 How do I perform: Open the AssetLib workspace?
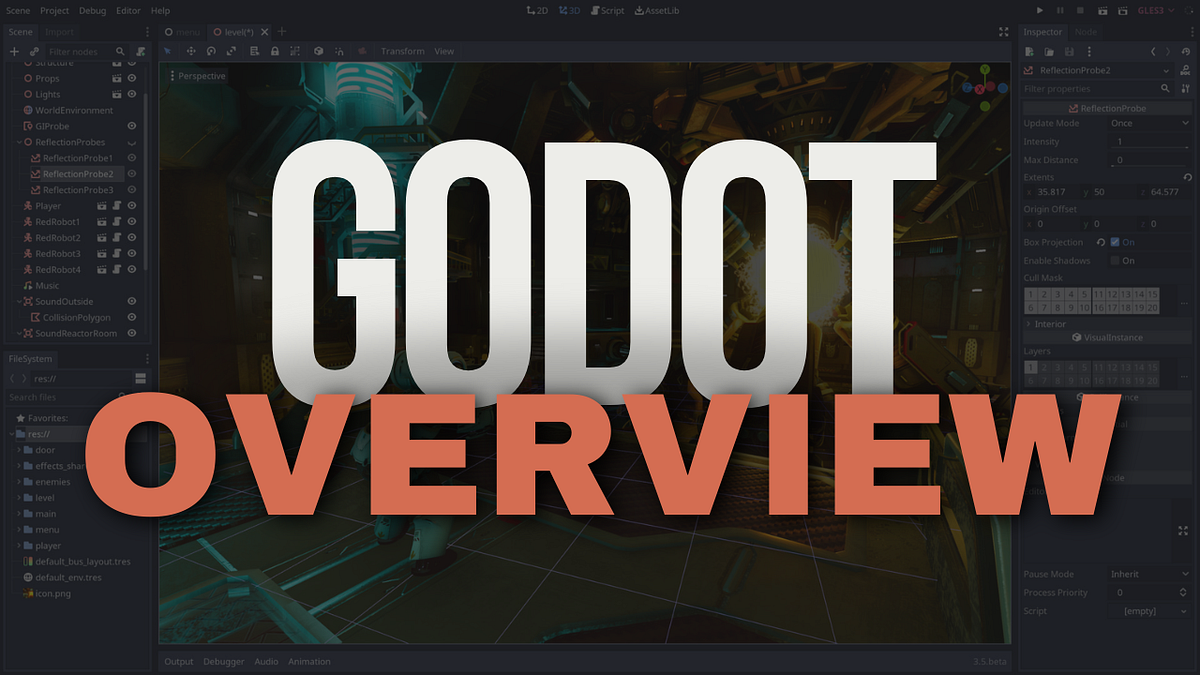pos(660,10)
